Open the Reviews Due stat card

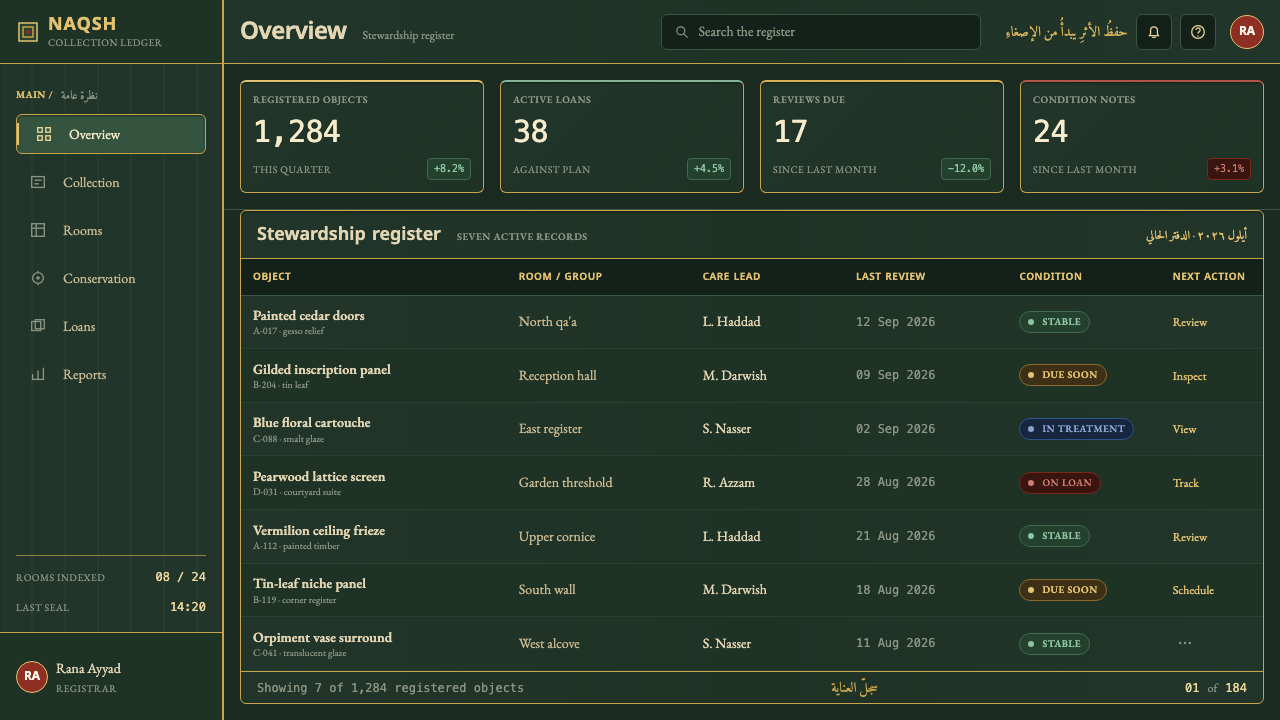point(882,136)
